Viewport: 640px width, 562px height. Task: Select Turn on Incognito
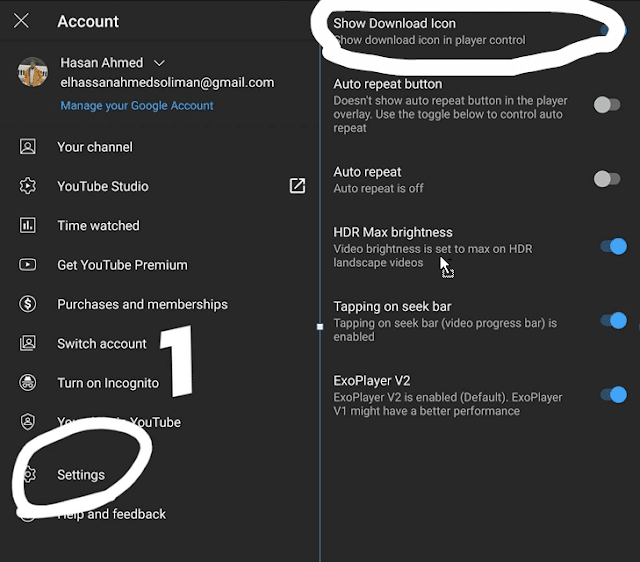point(108,383)
